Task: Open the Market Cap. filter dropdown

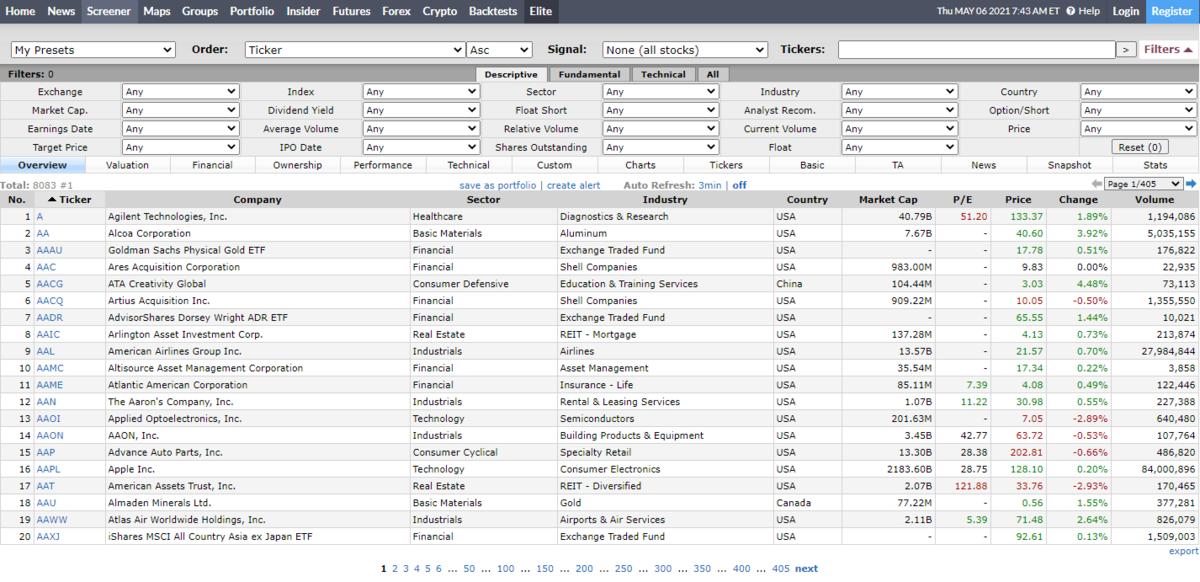Action: tap(180, 110)
